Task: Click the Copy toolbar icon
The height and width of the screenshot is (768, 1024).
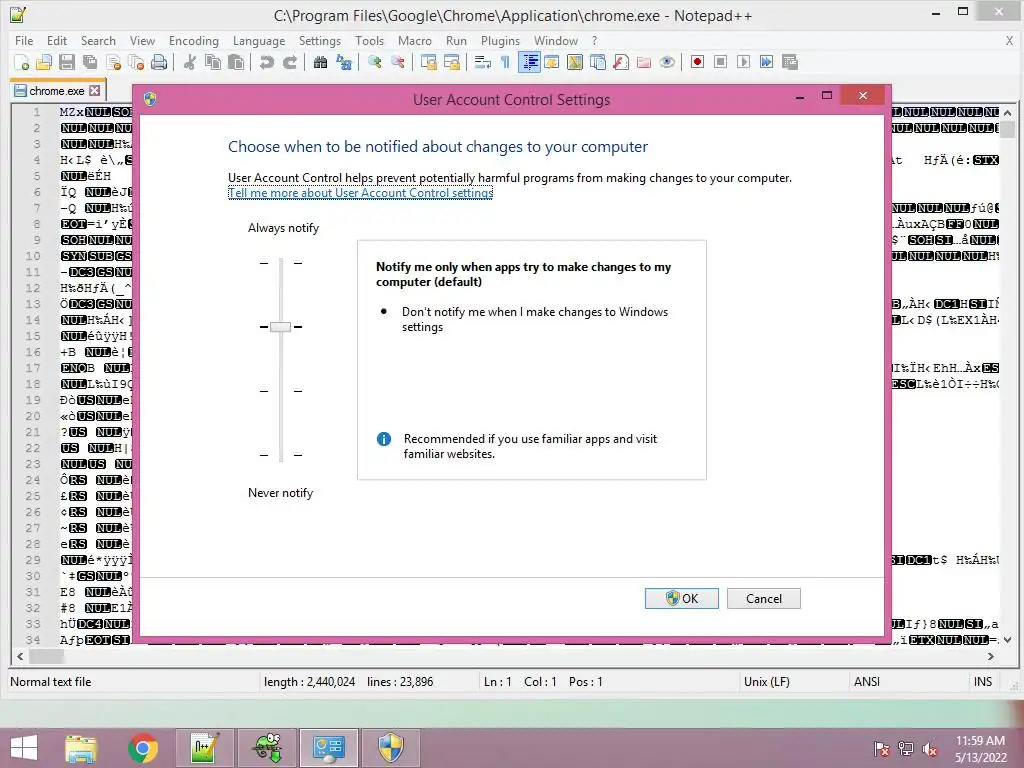Action: [213, 62]
